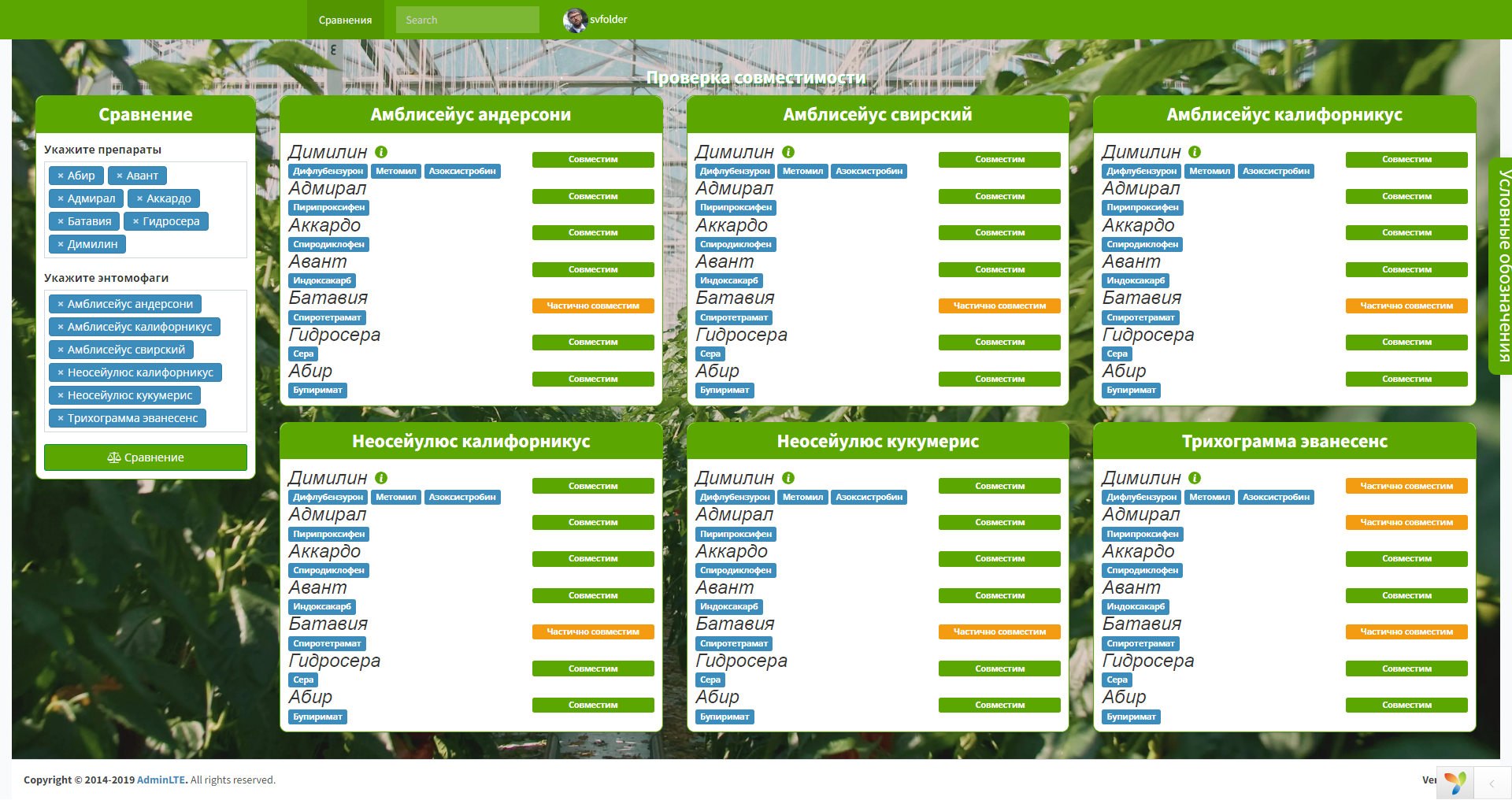Select the Сравнения menu item

pyautogui.click(x=344, y=20)
